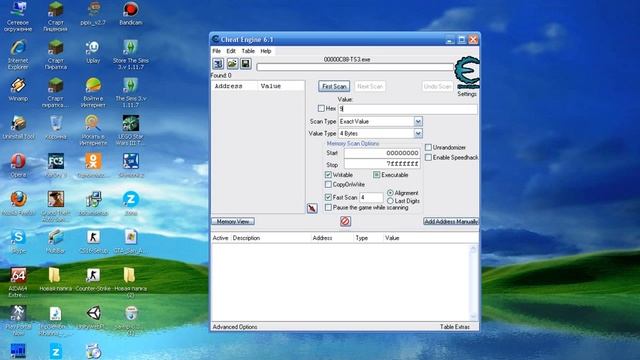Click the red no-entry clear list icon
Screen dimensions: 640x360
tap(345, 221)
